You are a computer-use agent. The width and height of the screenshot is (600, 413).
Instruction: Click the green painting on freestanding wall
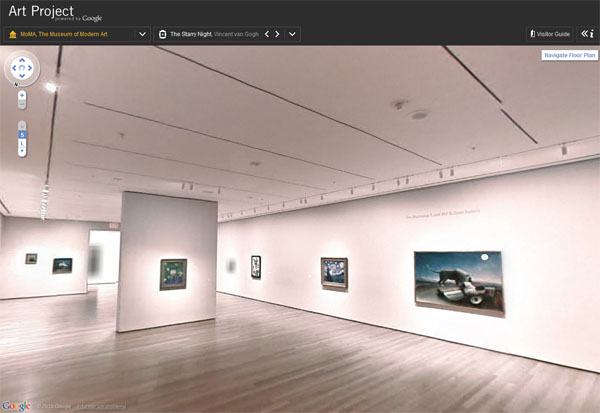tap(173, 274)
